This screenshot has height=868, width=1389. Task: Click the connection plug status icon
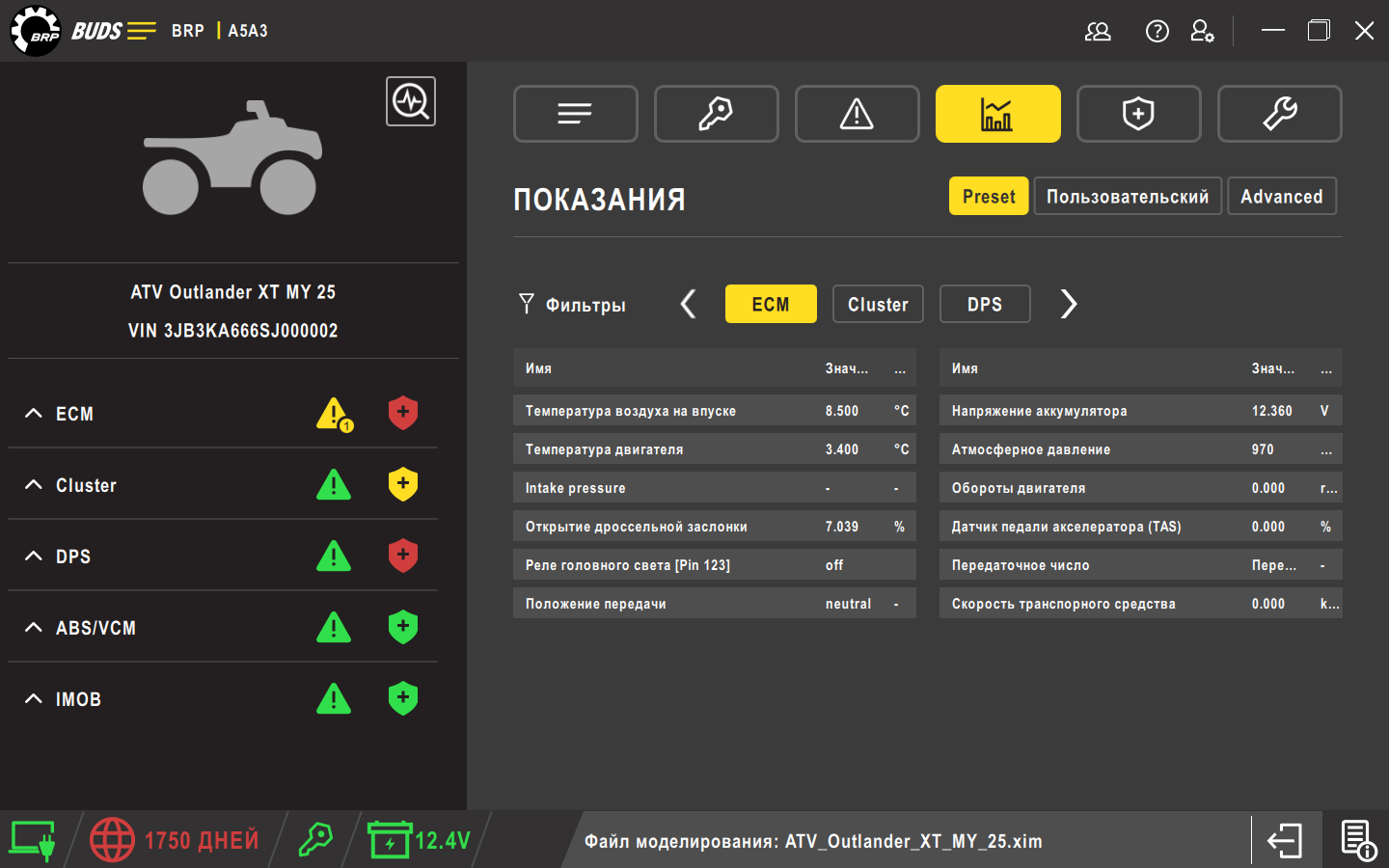[32, 840]
